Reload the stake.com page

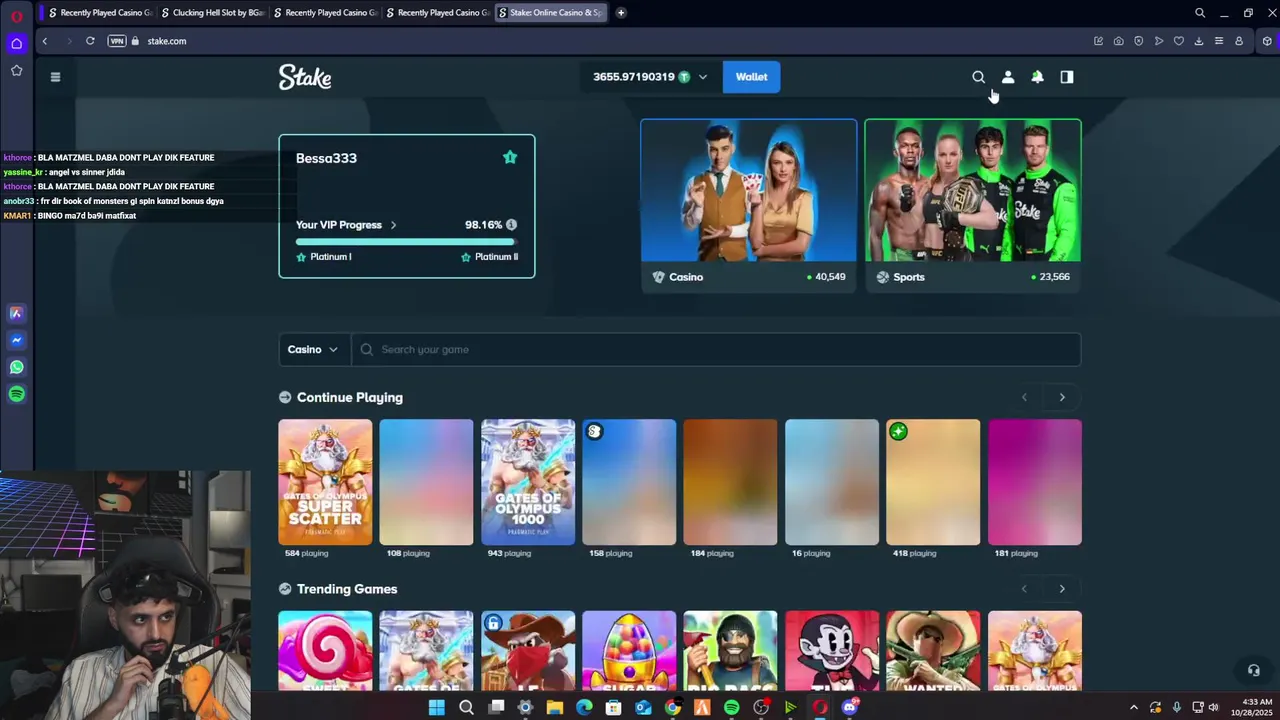pos(90,41)
